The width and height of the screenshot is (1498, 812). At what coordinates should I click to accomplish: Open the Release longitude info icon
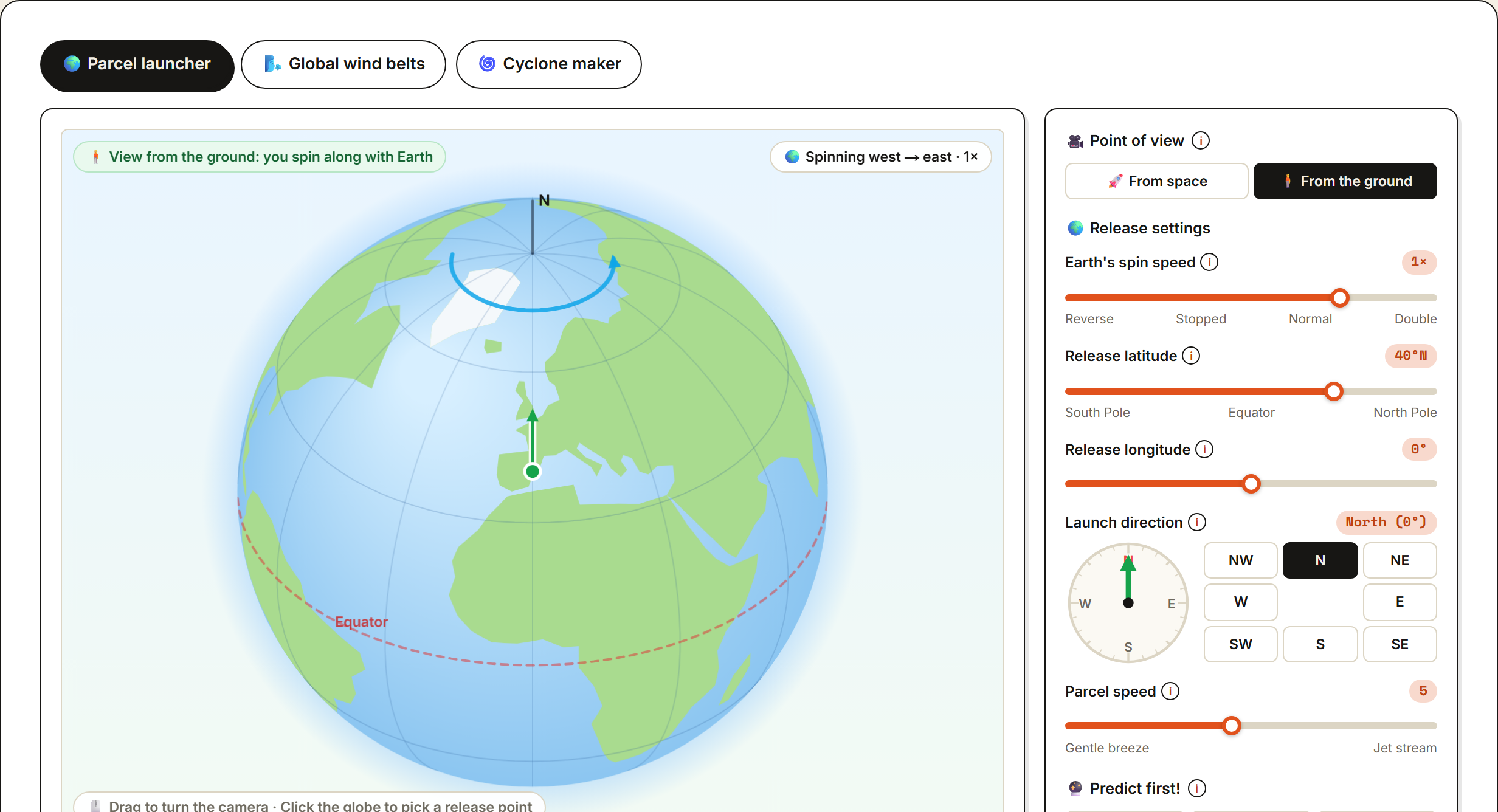[1204, 449]
